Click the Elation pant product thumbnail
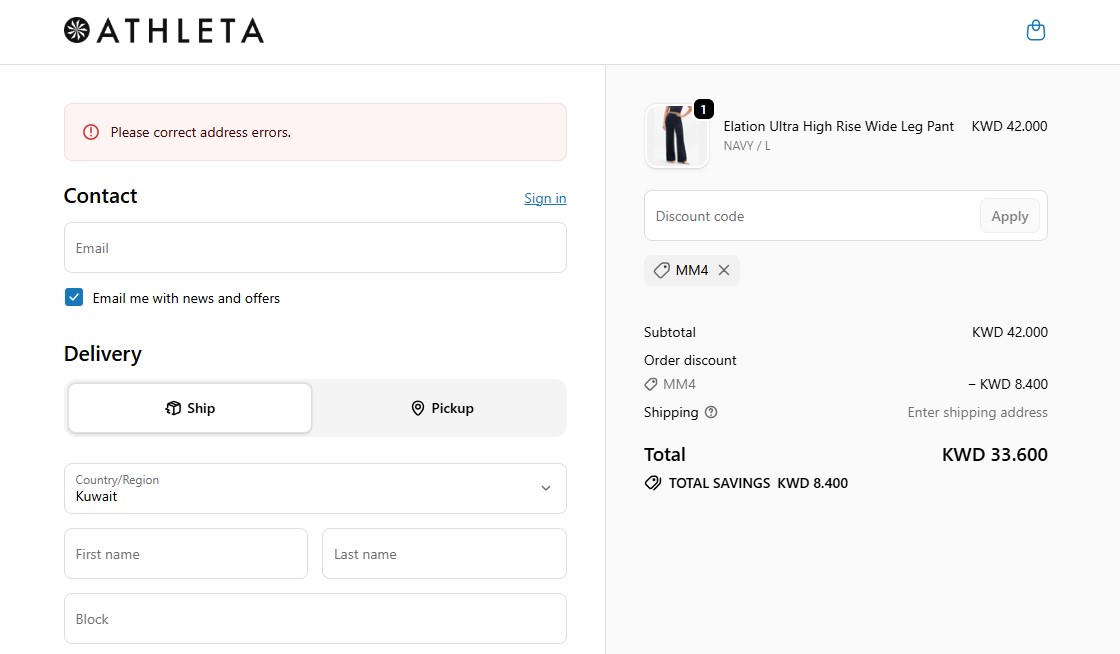The width and height of the screenshot is (1120, 654). [676, 136]
